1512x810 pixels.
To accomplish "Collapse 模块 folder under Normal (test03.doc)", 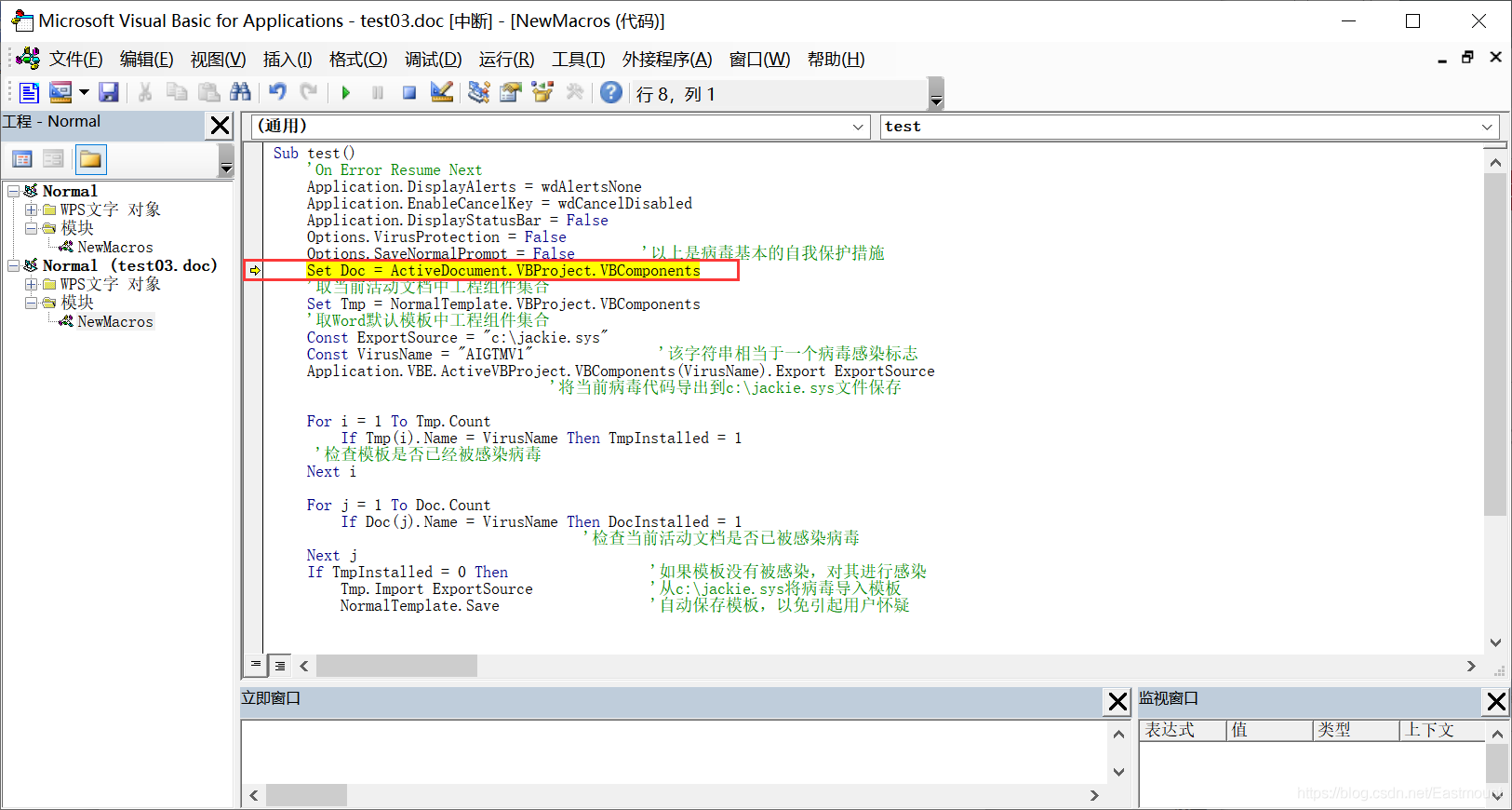I will pyautogui.click(x=31, y=303).
